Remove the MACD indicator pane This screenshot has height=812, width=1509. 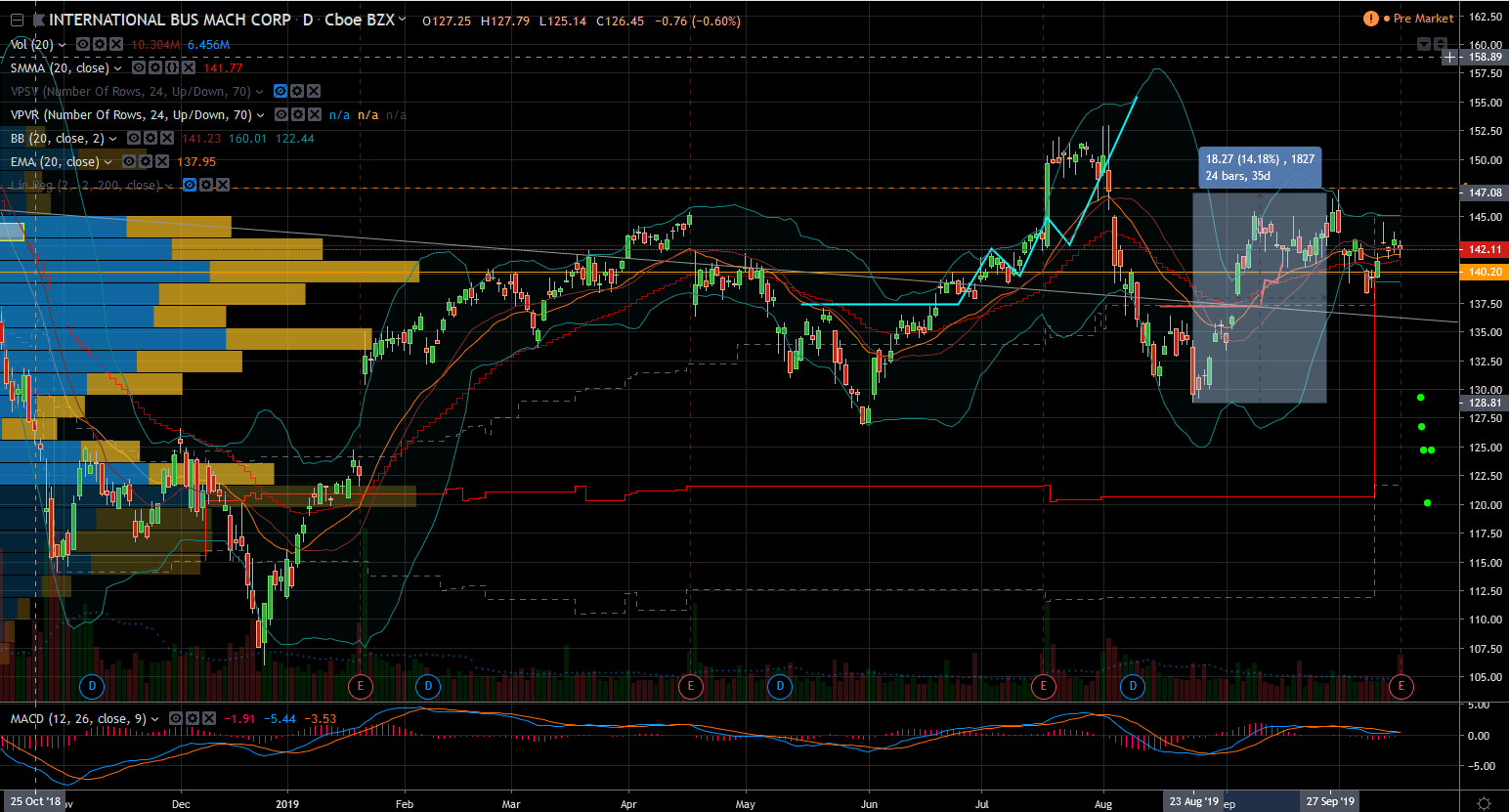pos(209,718)
